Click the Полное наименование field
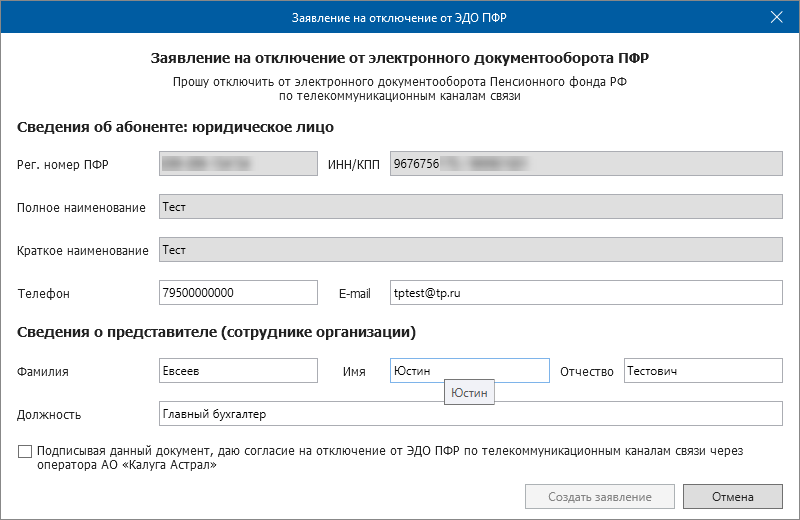Screen dimensions: 800x520 click(470, 207)
